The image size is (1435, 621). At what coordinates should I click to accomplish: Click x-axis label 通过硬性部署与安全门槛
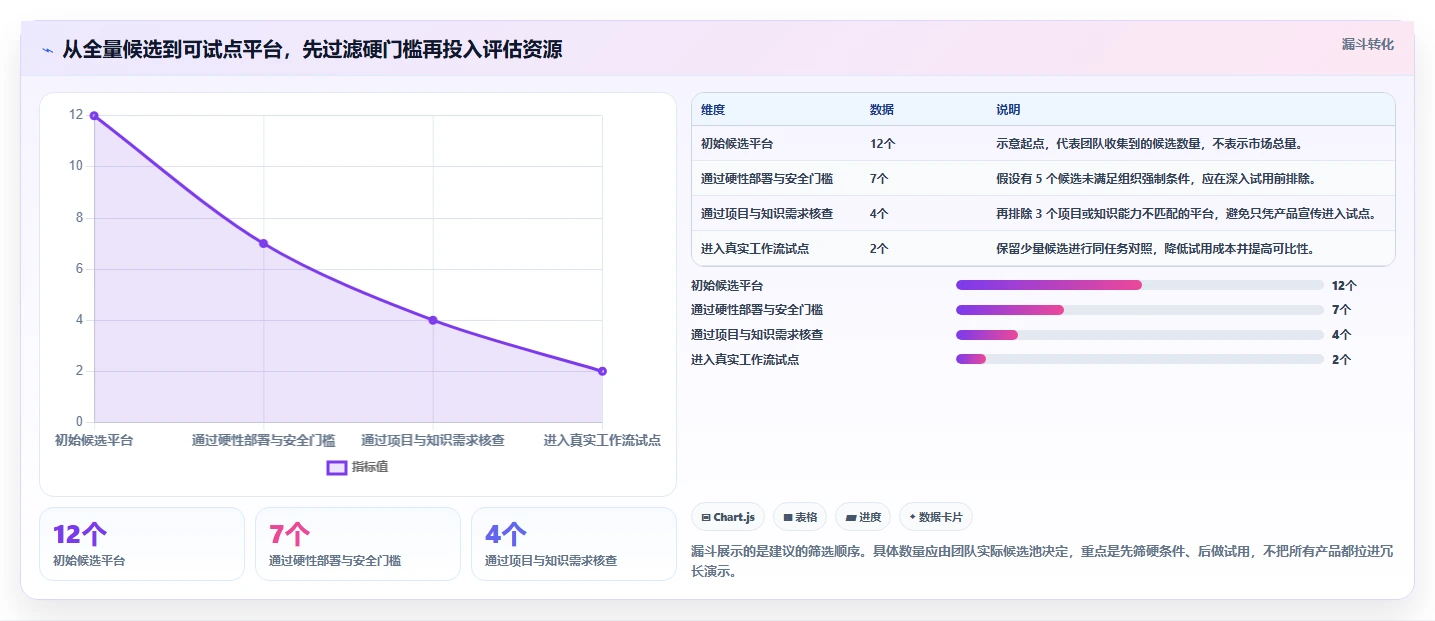263,440
